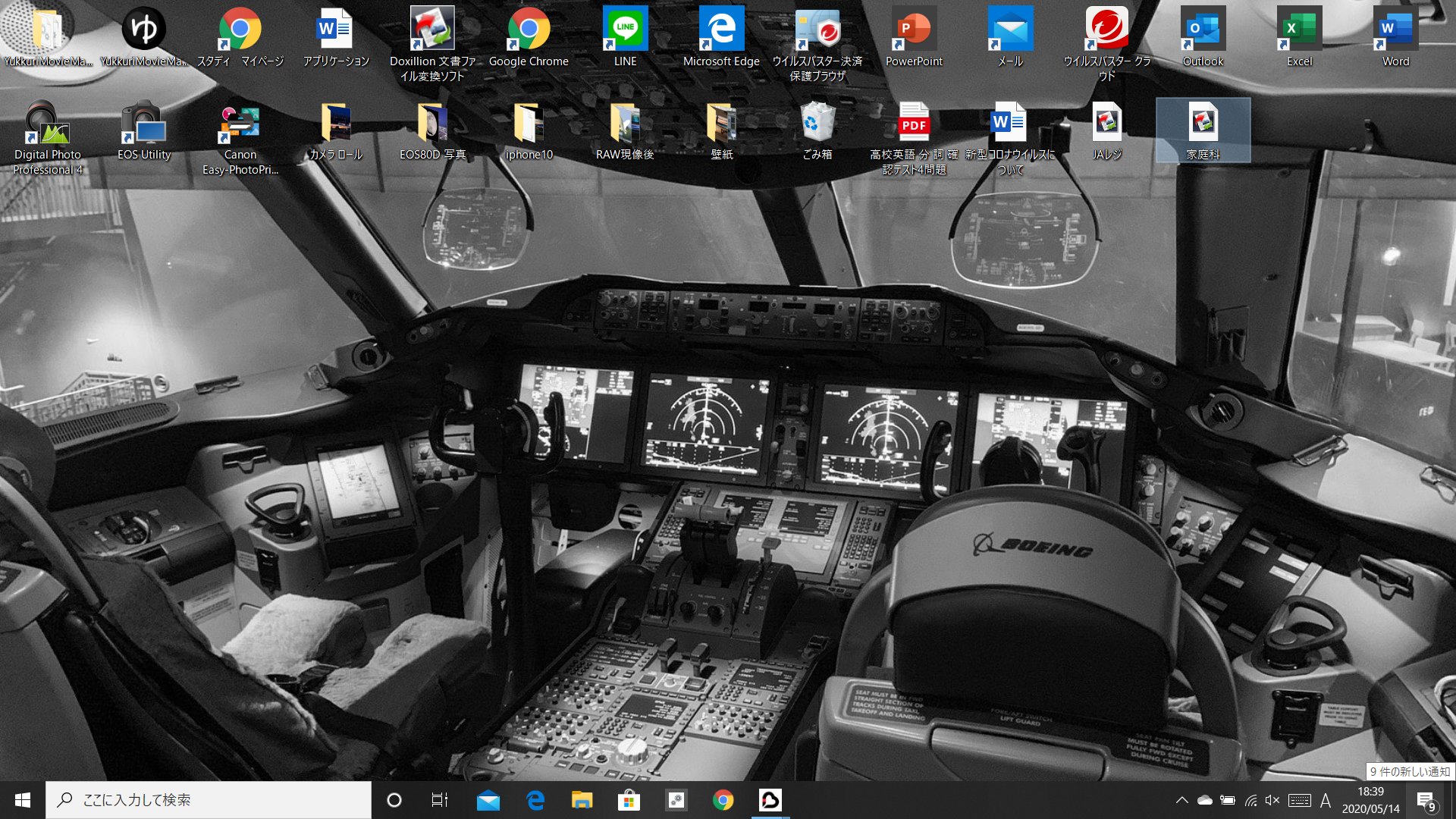Open the スタディ マイページ Chrome shortcut

click(240, 36)
